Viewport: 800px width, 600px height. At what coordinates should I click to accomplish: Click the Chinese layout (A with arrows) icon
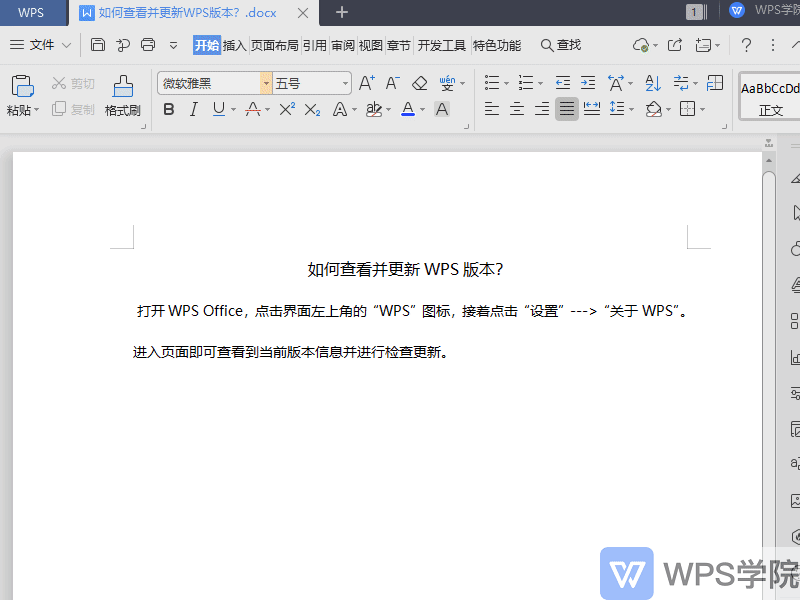click(x=616, y=83)
